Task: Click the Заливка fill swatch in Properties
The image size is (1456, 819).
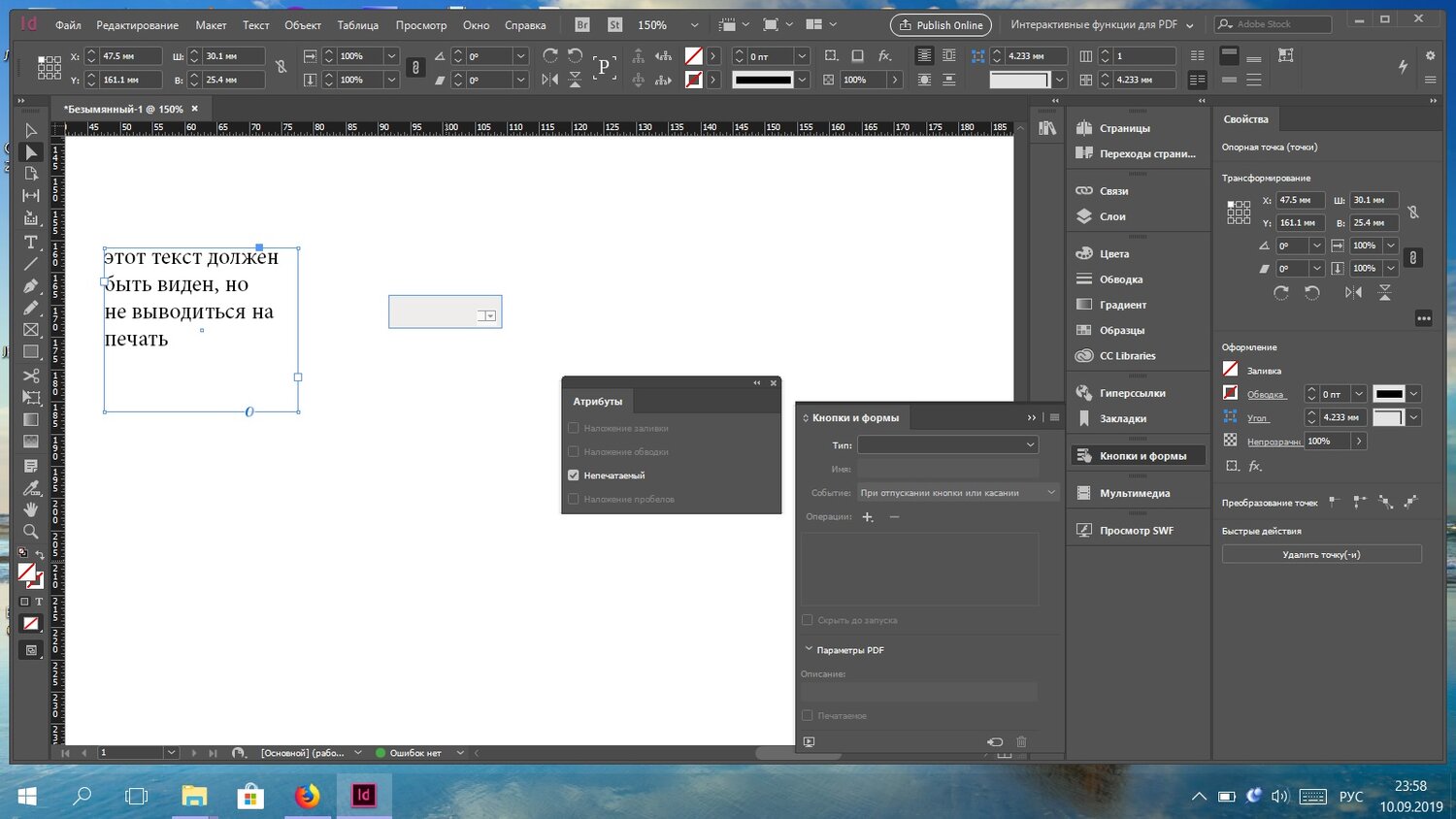Action: point(1231,370)
